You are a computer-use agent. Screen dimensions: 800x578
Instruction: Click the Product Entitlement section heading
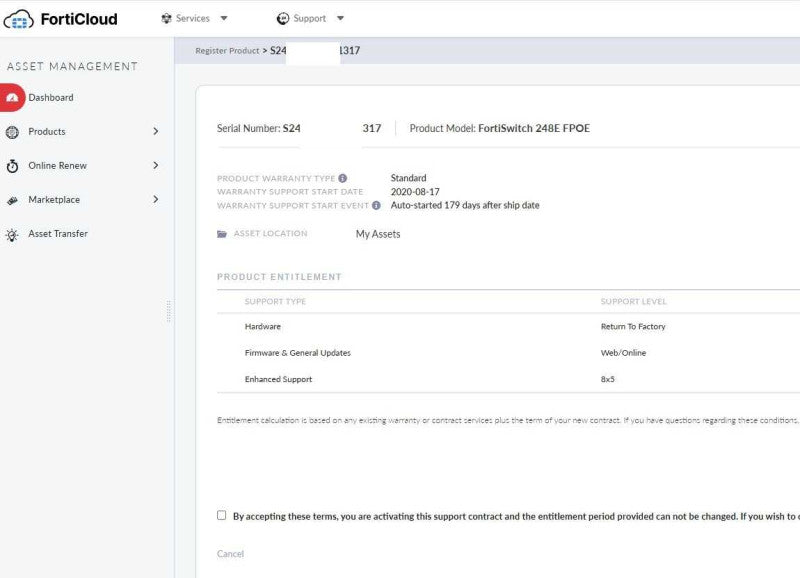[x=279, y=277]
